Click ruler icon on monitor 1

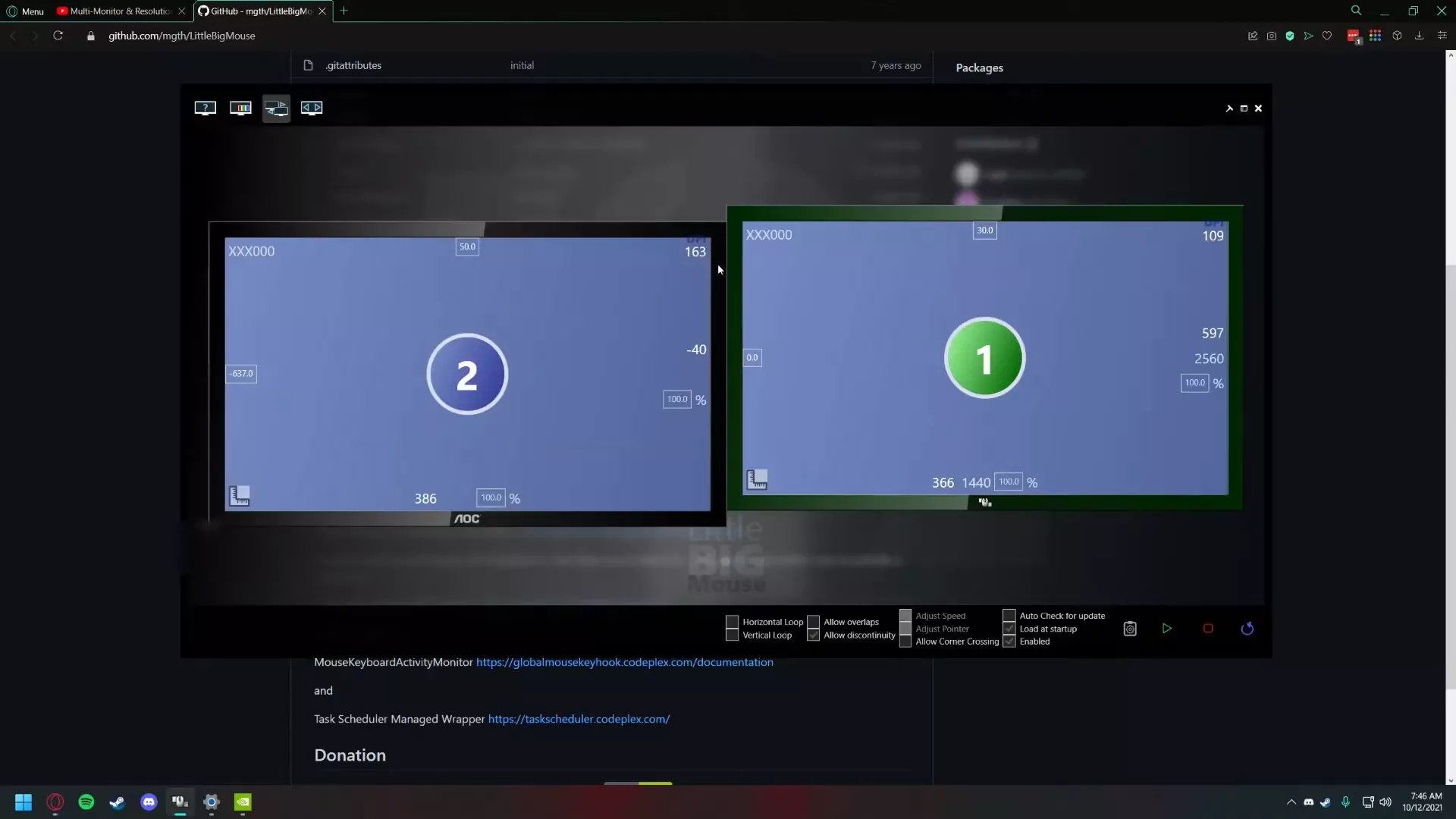tap(757, 479)
